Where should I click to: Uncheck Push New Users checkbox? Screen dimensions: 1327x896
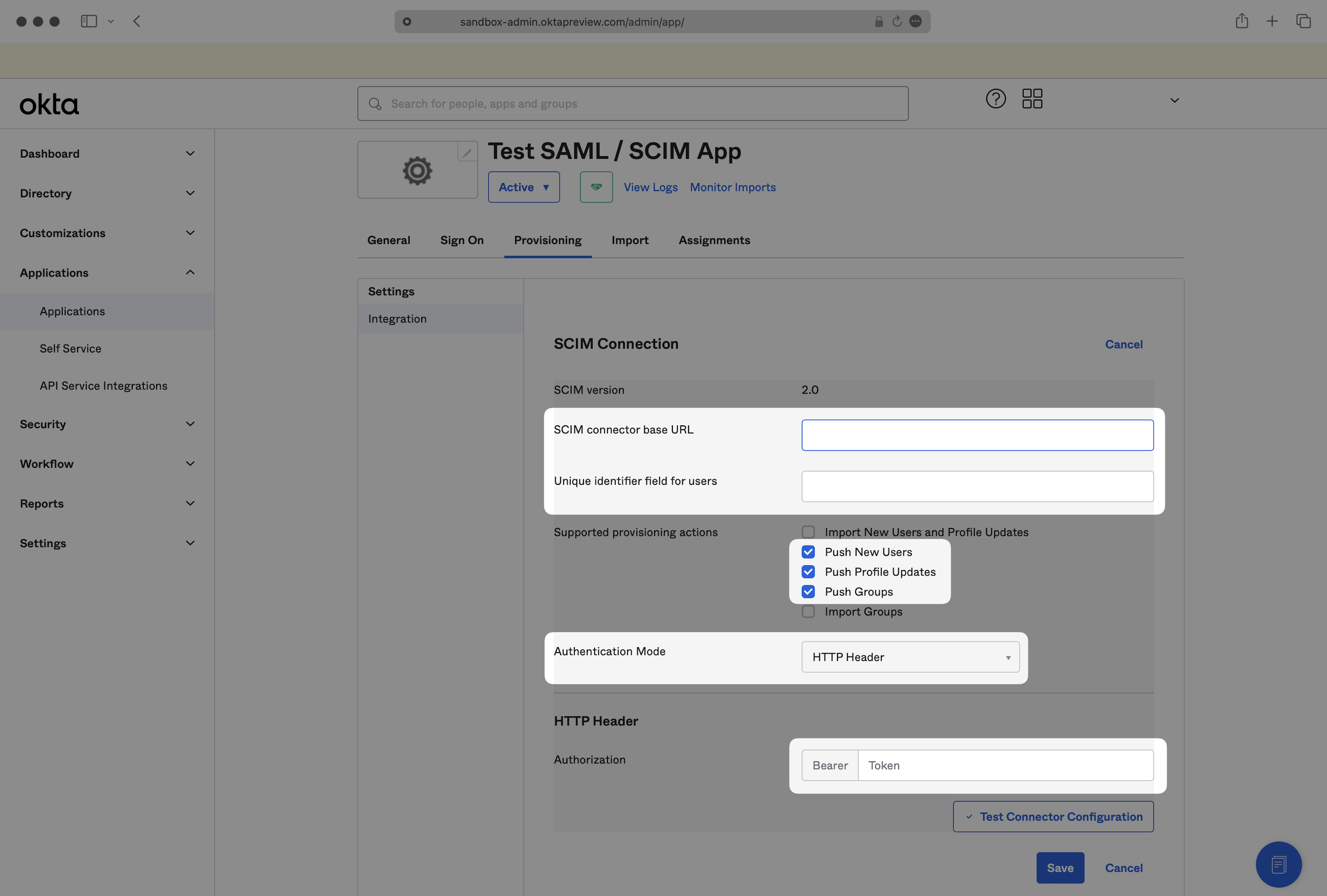[x=808, y=551]
